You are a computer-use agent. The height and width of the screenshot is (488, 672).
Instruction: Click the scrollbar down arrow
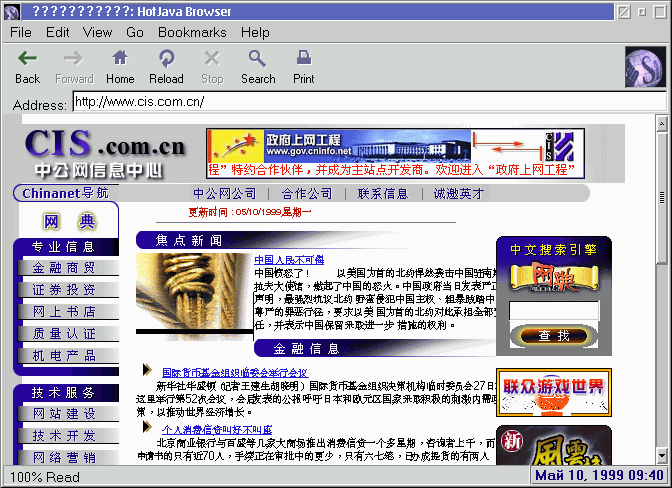[x=662, y=455]
